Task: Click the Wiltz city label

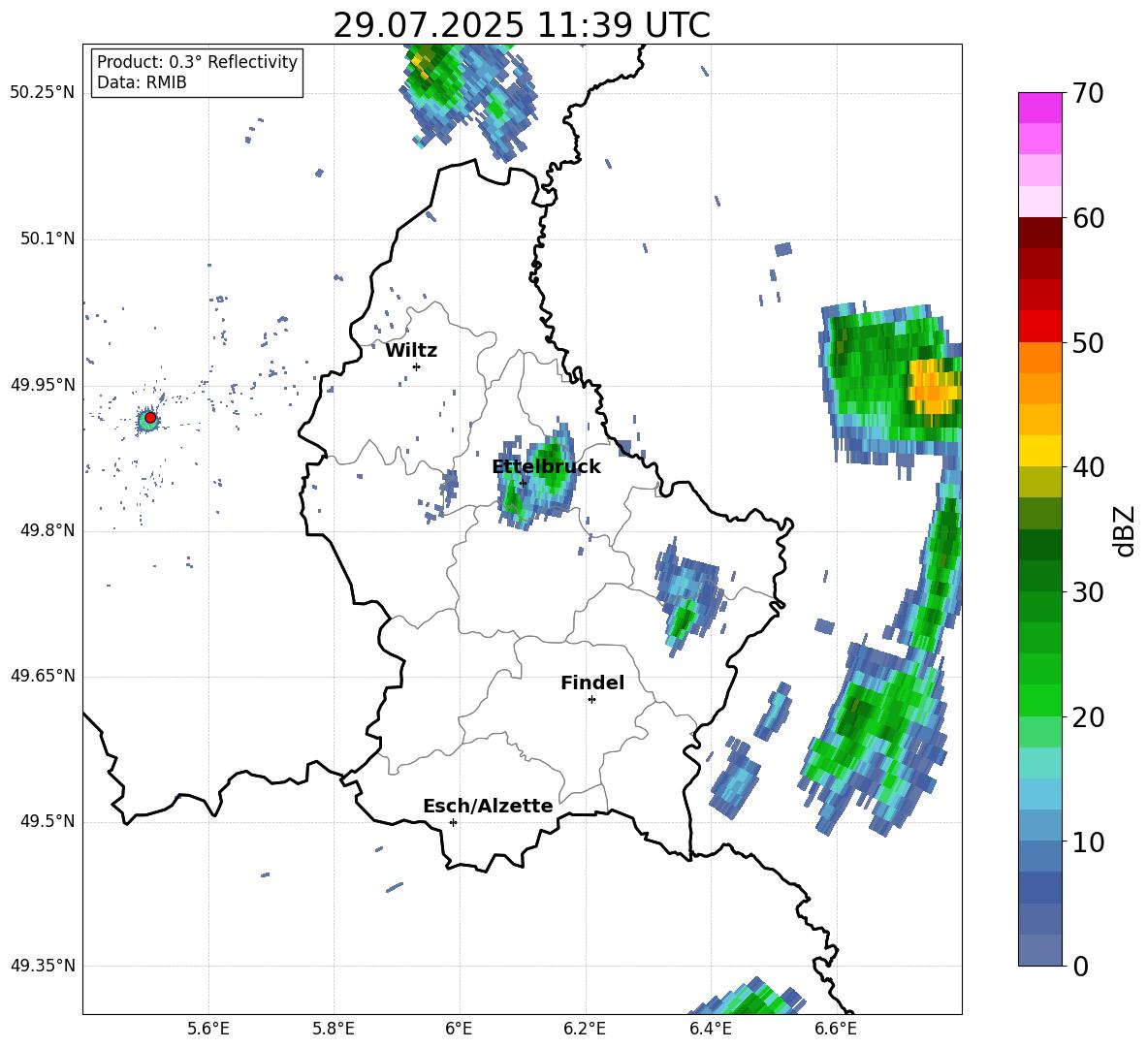Action: [x=411, y=351]
